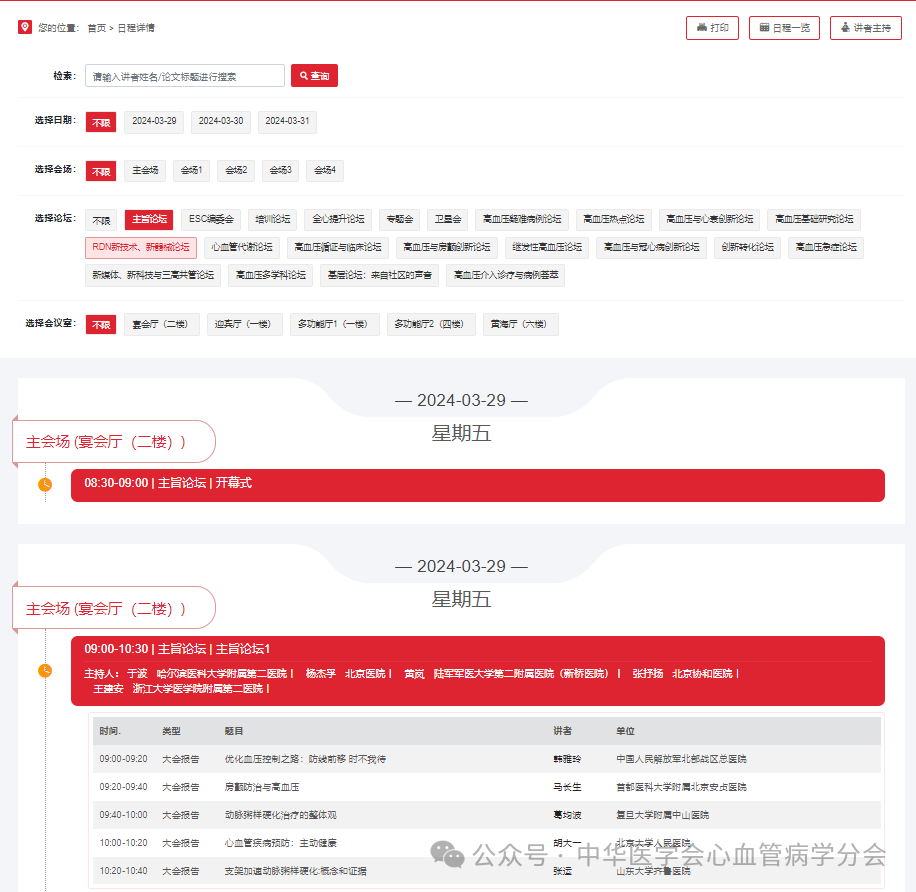Filter by room 宴会厅（二楼）
Screen dimensions: 916x892
point(161,325)
